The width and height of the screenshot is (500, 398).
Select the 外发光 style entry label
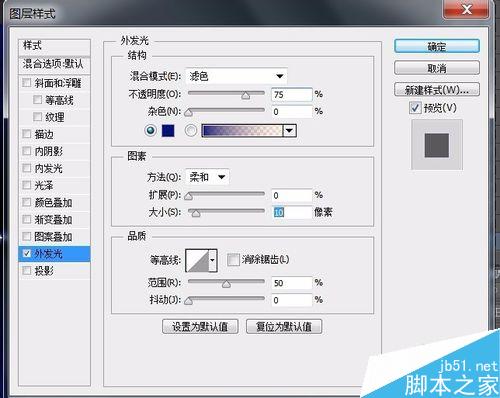[48, 254]
